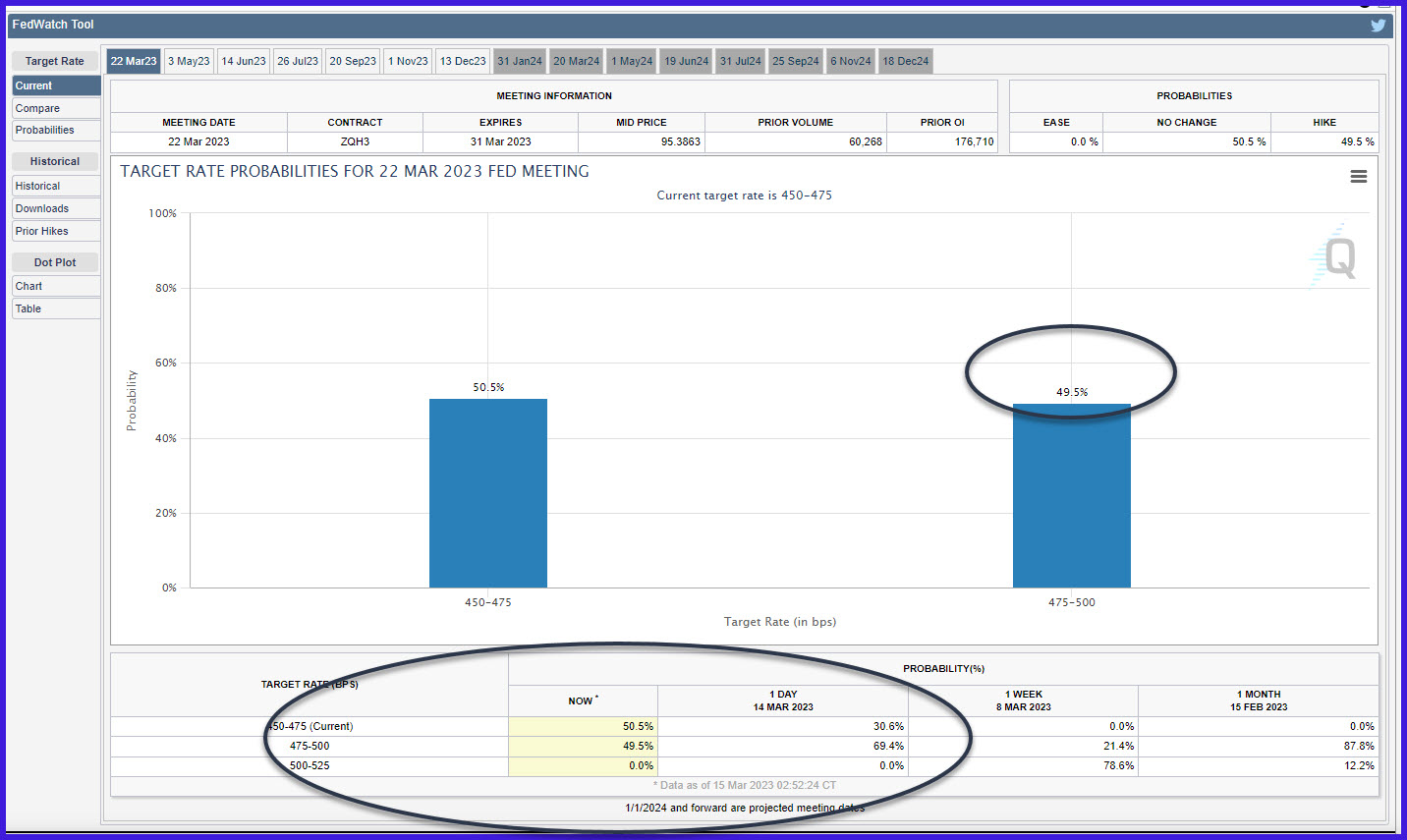
Task: Click the 30.6% one-day probability cell
Action: click(x=783, y=726)
